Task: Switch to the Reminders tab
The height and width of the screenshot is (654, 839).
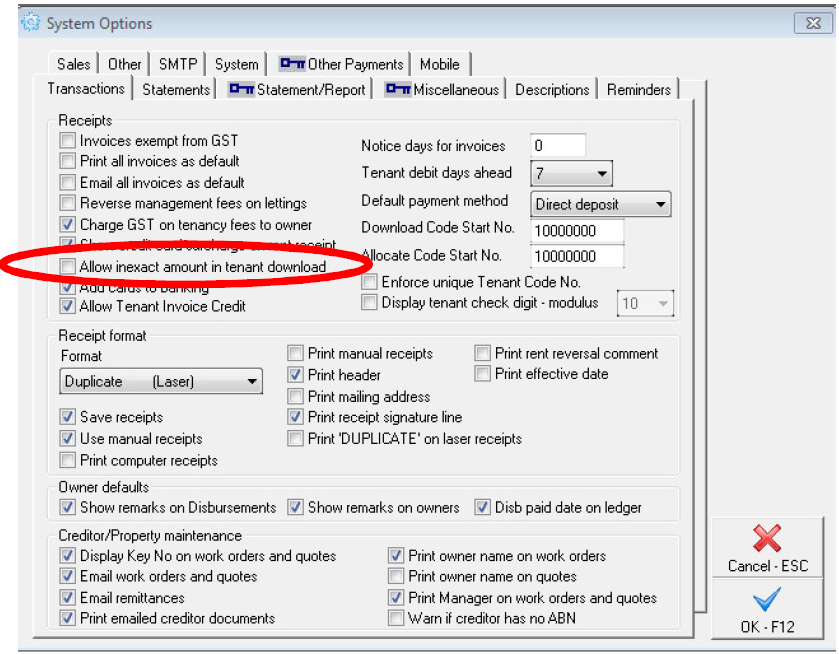Action: point(638,89)
